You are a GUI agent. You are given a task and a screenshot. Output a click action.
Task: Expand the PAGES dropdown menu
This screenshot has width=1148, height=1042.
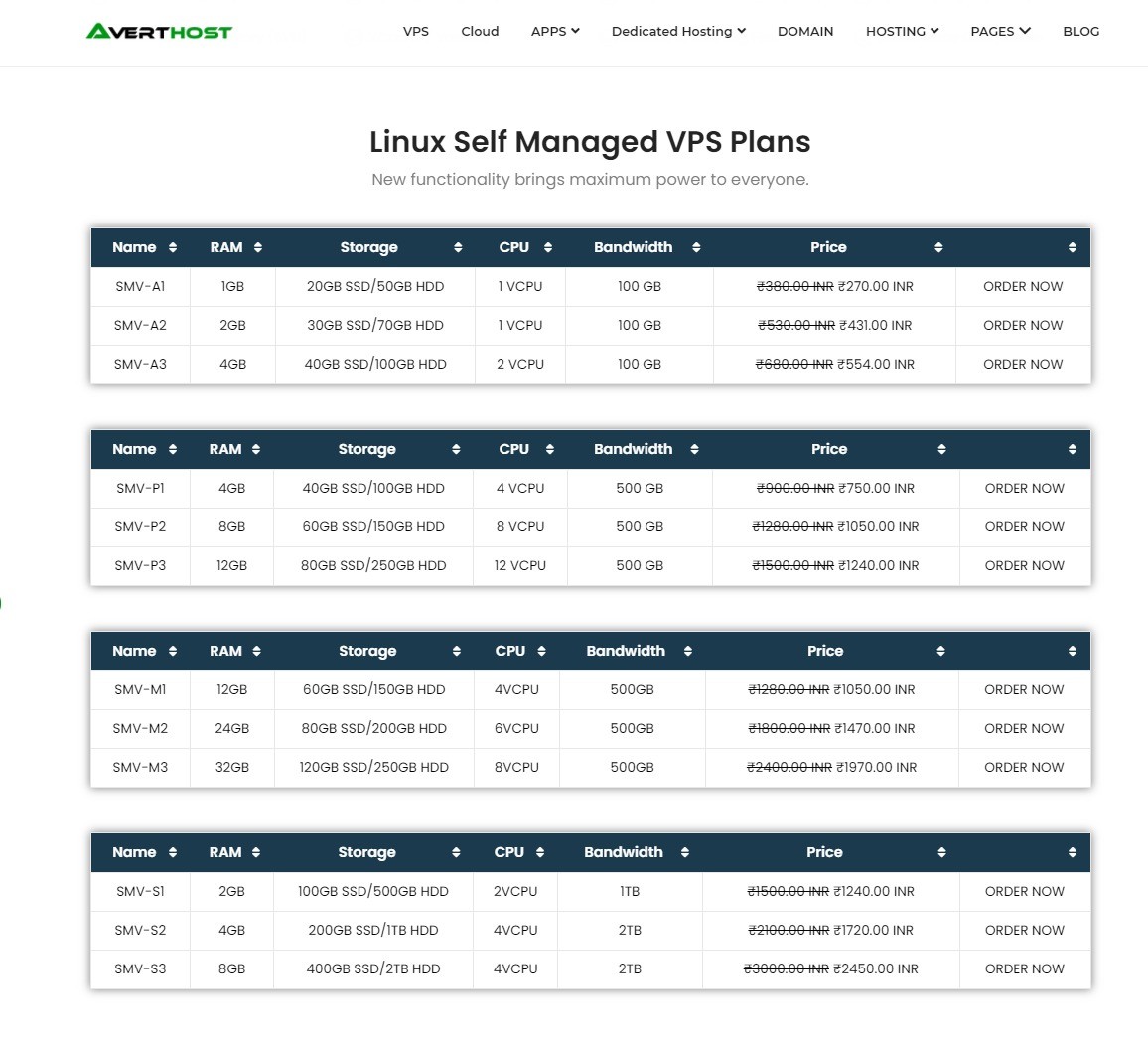pyautogui.click(x=1000, y=31)
